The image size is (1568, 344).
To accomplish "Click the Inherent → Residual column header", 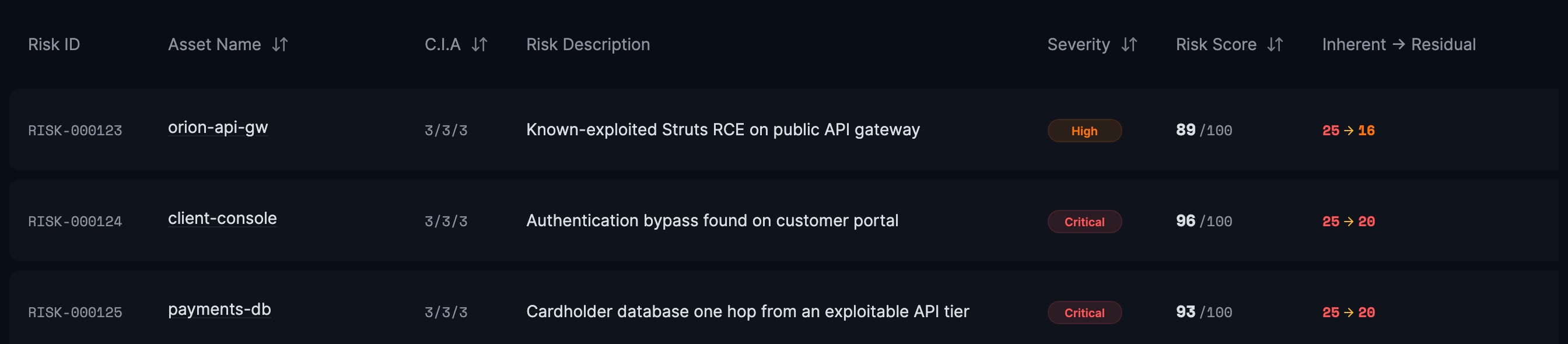I will click(x=1399, y=44).
